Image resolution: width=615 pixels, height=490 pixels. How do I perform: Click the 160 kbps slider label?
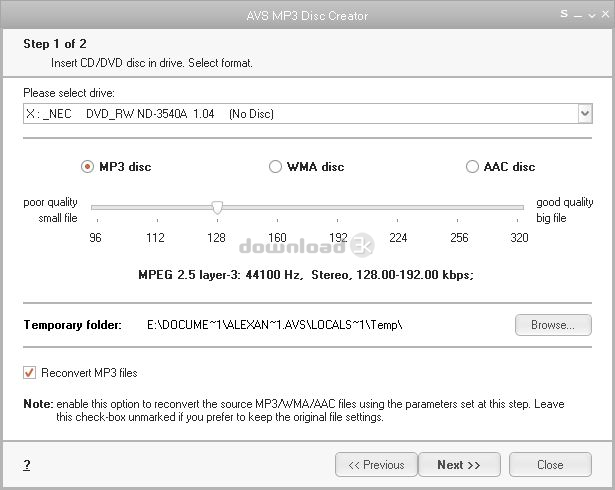pyautogui.click(x=277, y=238)
